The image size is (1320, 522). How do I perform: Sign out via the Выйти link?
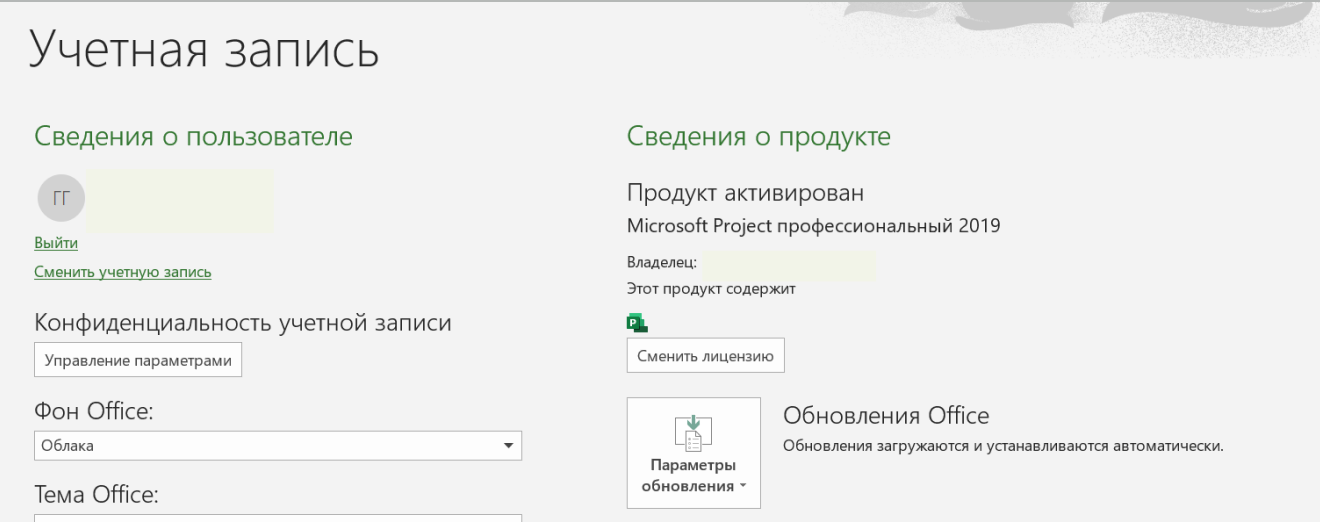coord(56,243)
